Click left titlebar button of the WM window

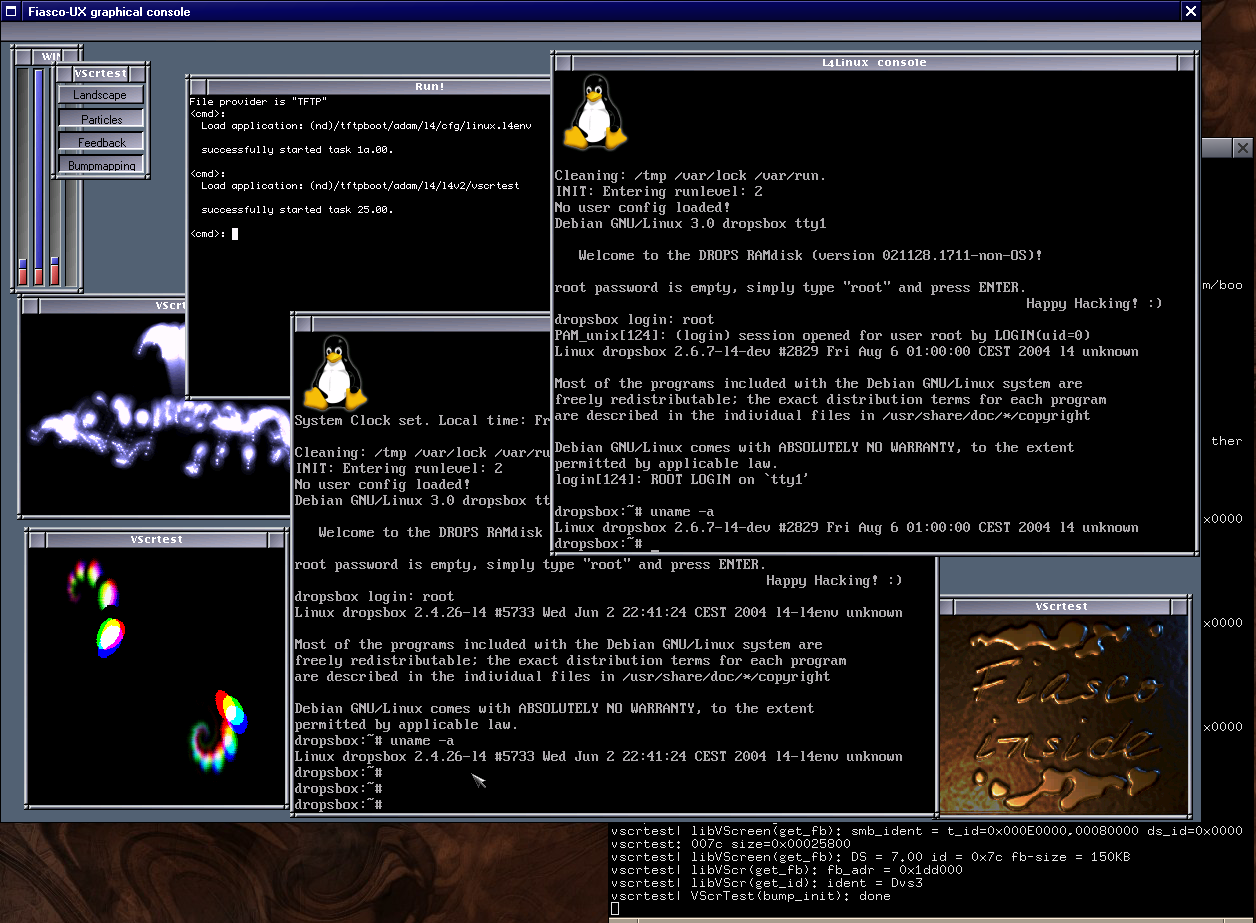point(23,56)
